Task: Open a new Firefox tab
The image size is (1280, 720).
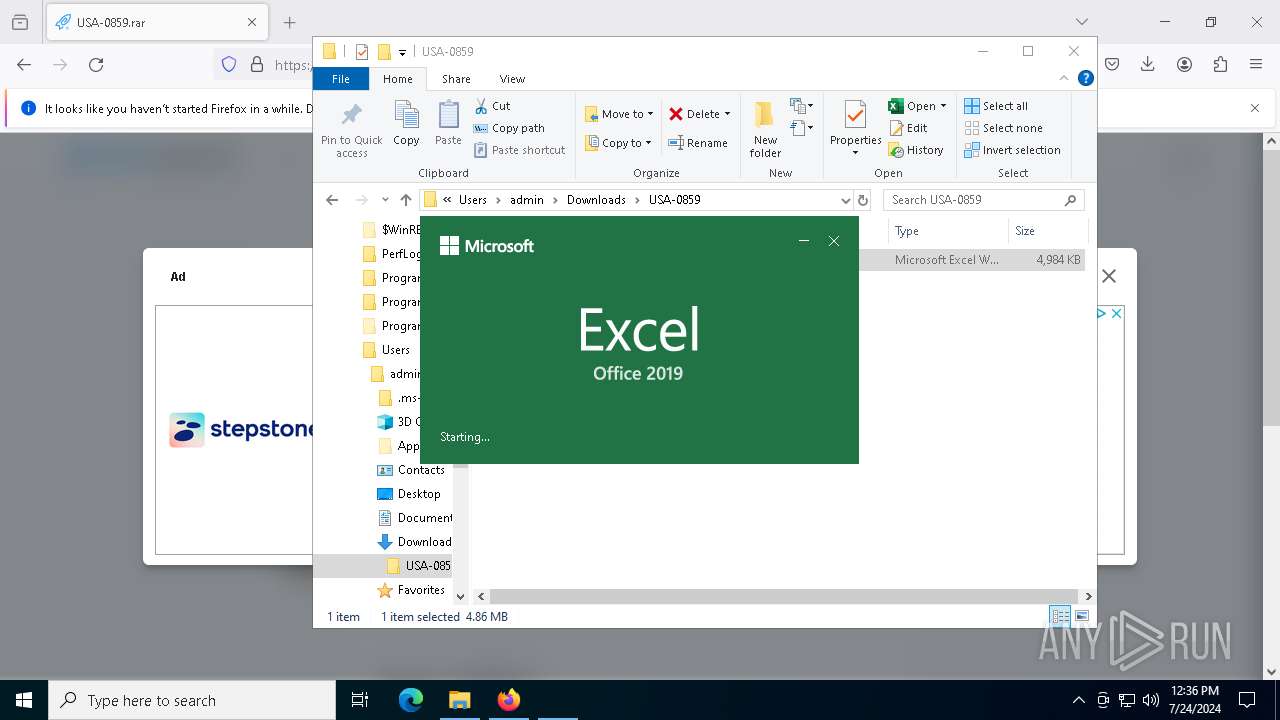Action: click(290, 22)
